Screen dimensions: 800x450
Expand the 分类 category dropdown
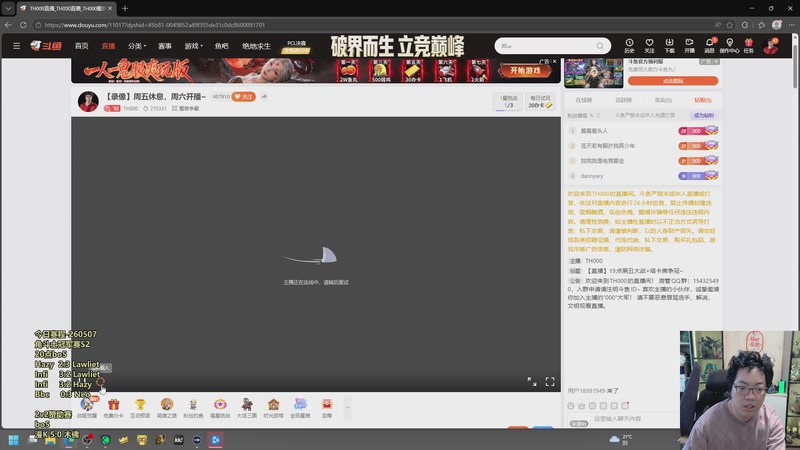137,46
